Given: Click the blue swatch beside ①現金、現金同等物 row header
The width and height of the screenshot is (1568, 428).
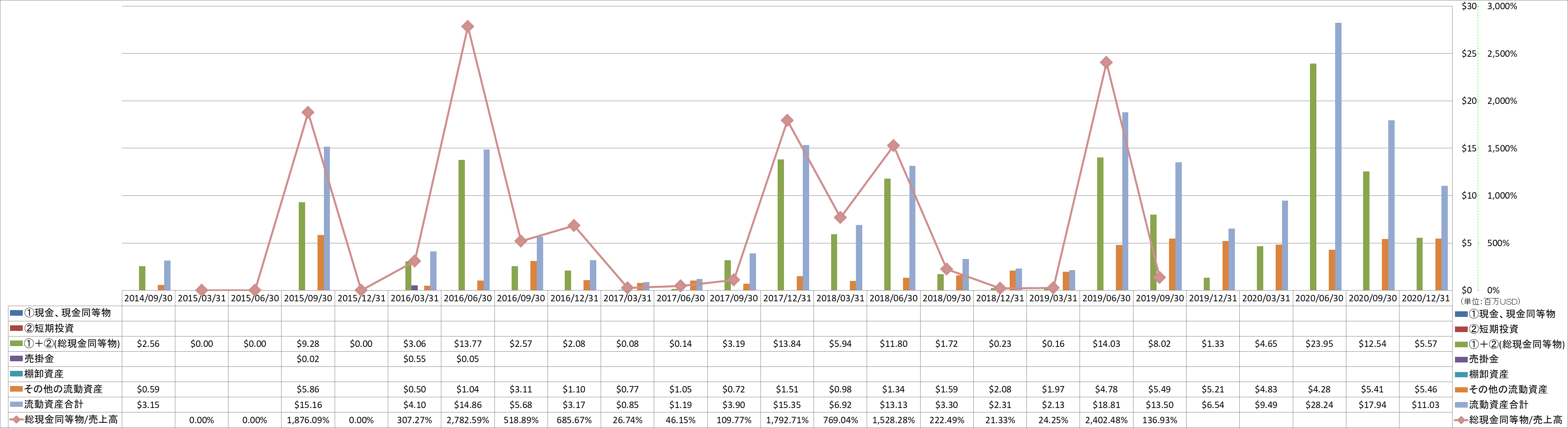Looking at the screenshot, I should (16, 313).
